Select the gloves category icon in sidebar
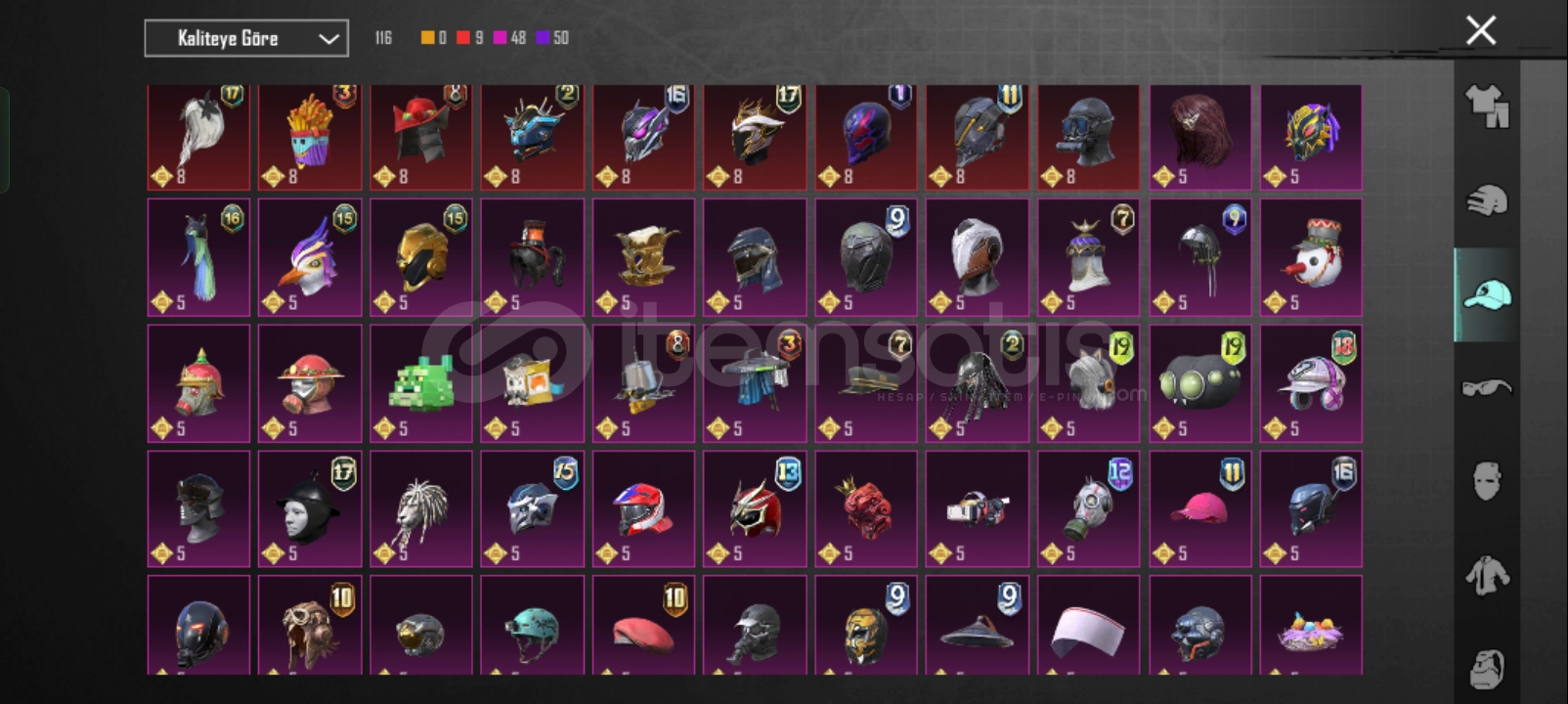The width and height of the screenshot is (1568, 704). pyautogui.click(x=1487, y=200)
